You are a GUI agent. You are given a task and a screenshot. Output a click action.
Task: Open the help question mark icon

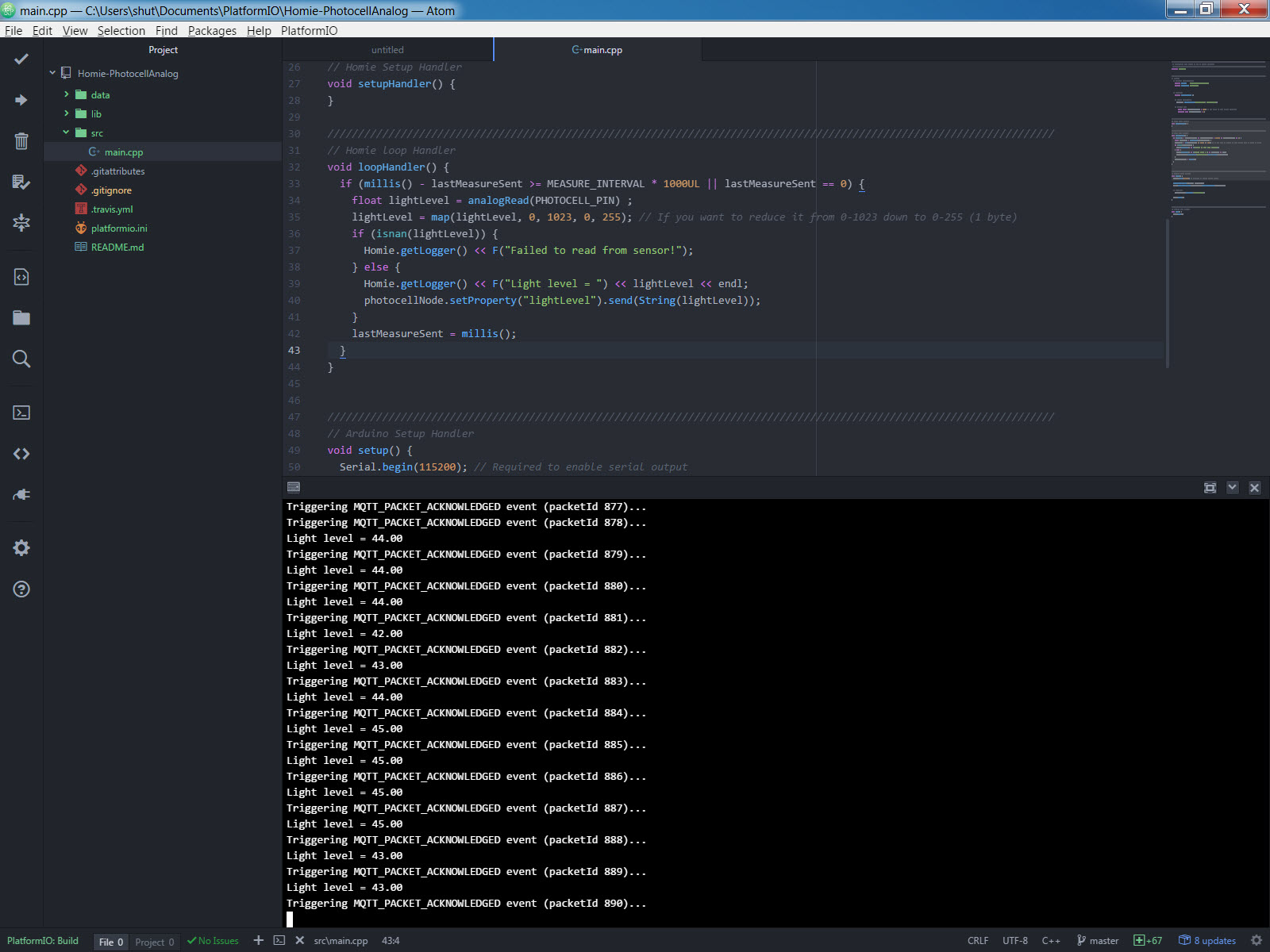pyautogui.click(x=21, y=589)
